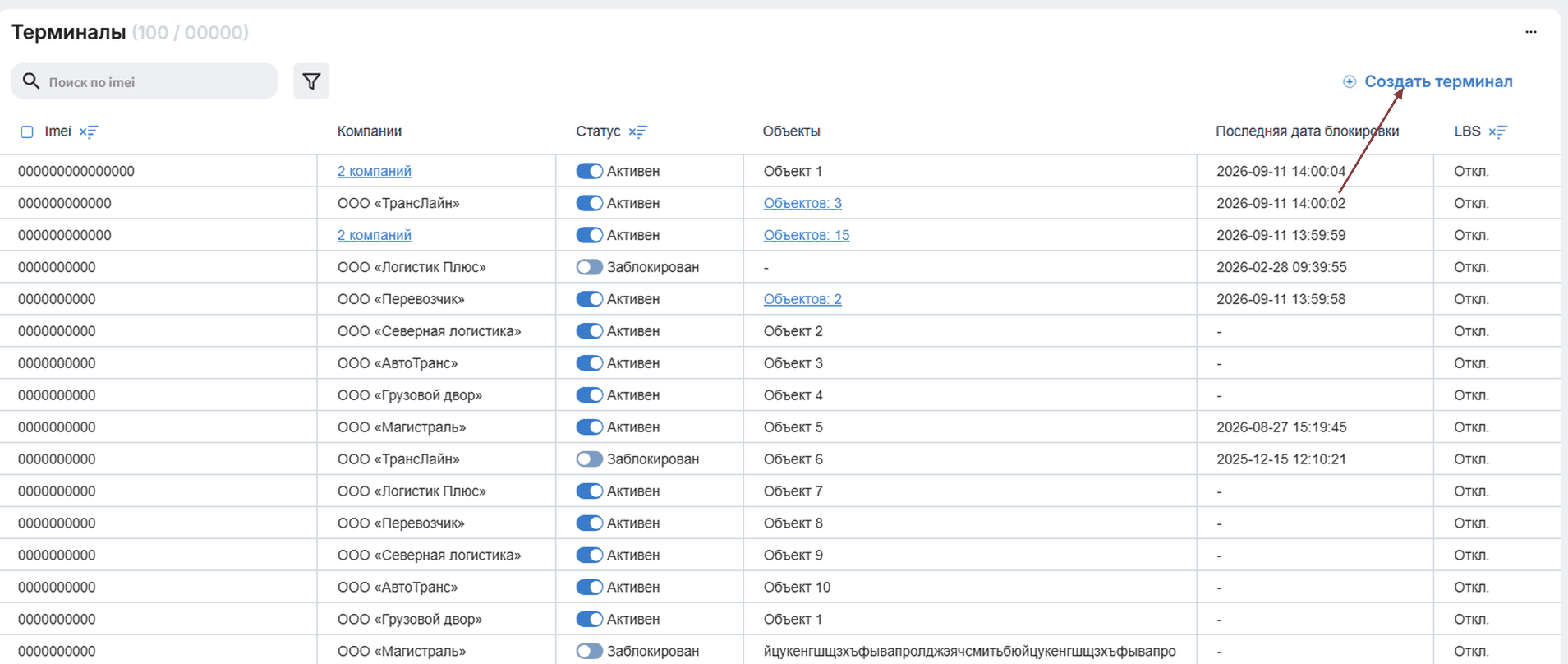Open the first 2 компаний link
Image resolution: width=1568 pixels, height=664 pixels.
374,171
